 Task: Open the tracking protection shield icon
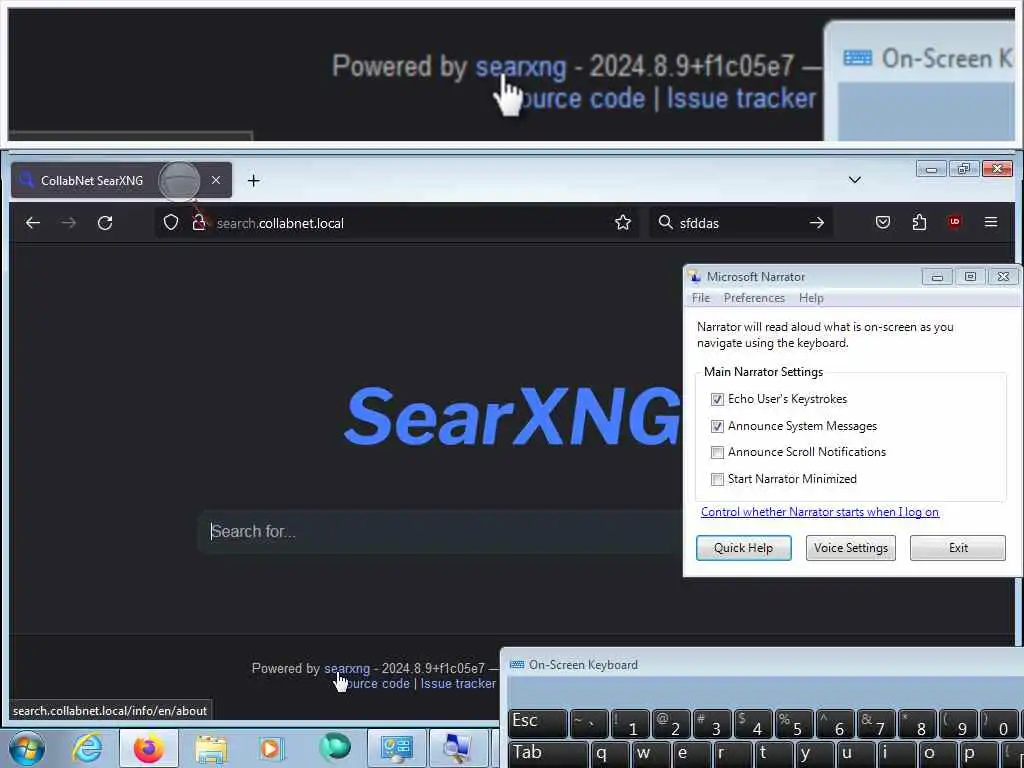point(170,223)
